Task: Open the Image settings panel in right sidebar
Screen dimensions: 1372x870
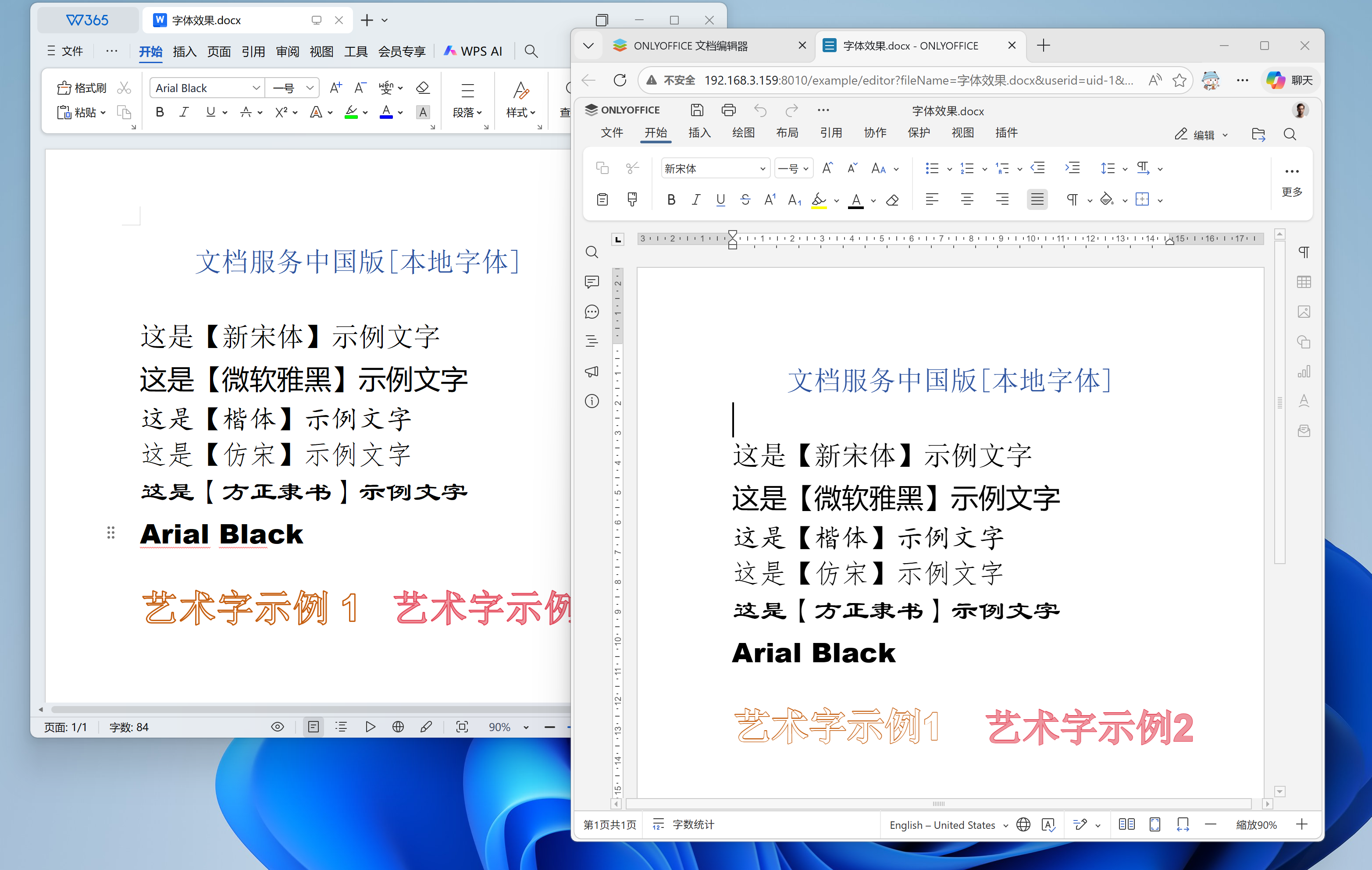Action: (1305, 312)
